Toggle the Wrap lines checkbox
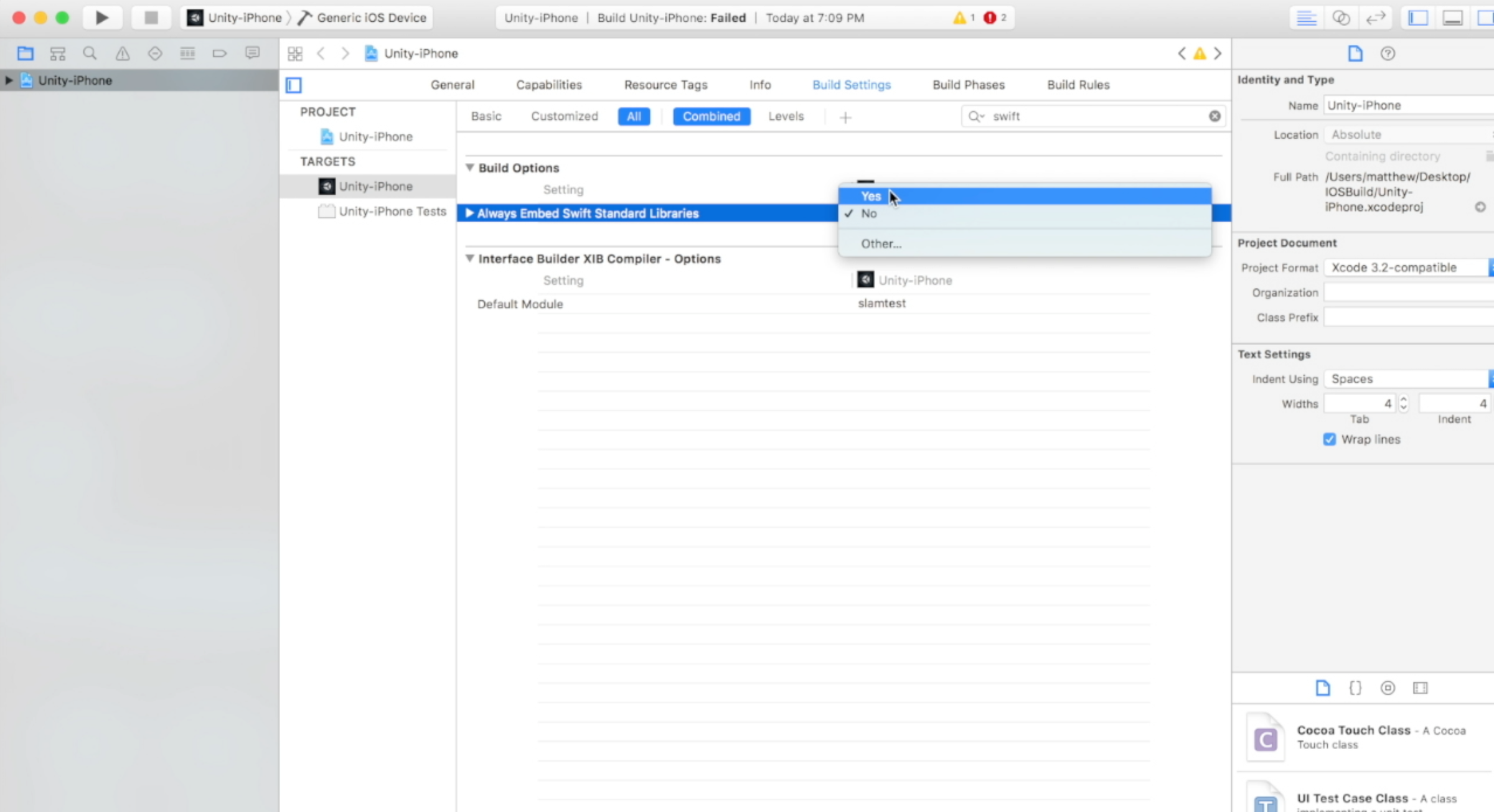This screenshot has width=1494, height=812. 1330,439
